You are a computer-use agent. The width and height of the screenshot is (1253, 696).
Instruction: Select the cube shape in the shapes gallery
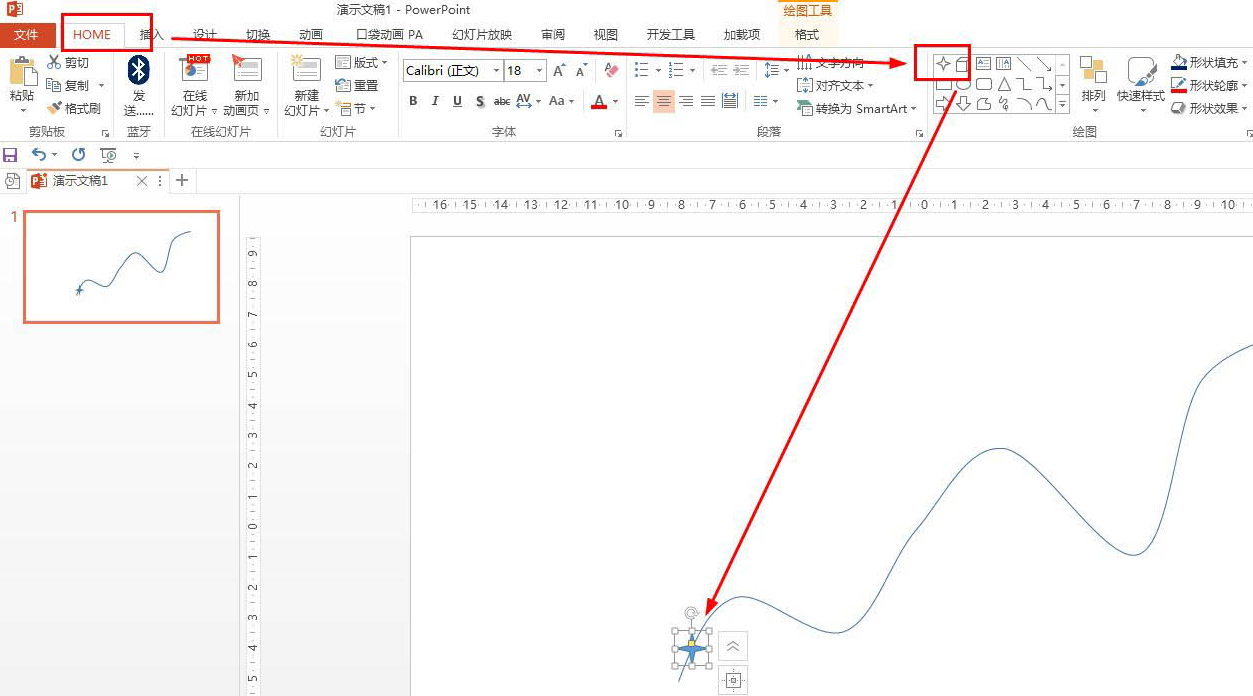pos(962,64)
